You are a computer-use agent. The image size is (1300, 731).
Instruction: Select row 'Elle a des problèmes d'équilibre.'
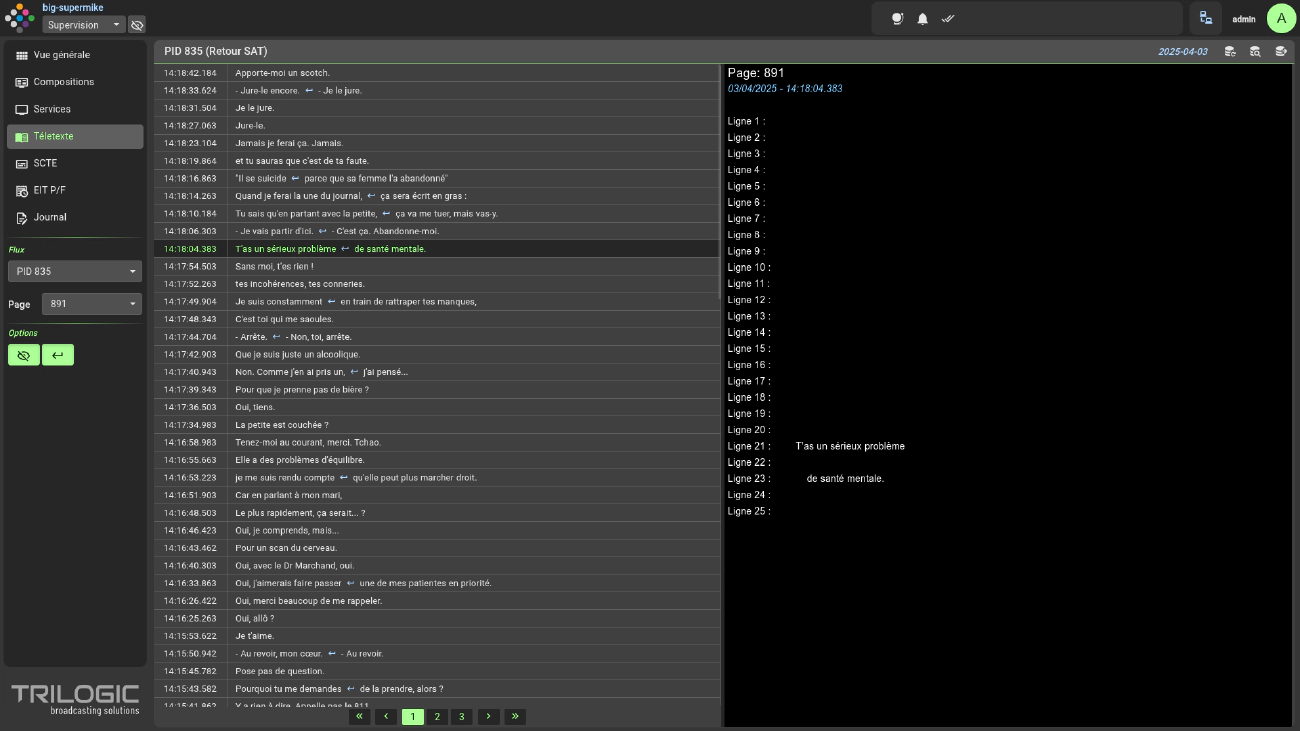[x=437, y=460]
